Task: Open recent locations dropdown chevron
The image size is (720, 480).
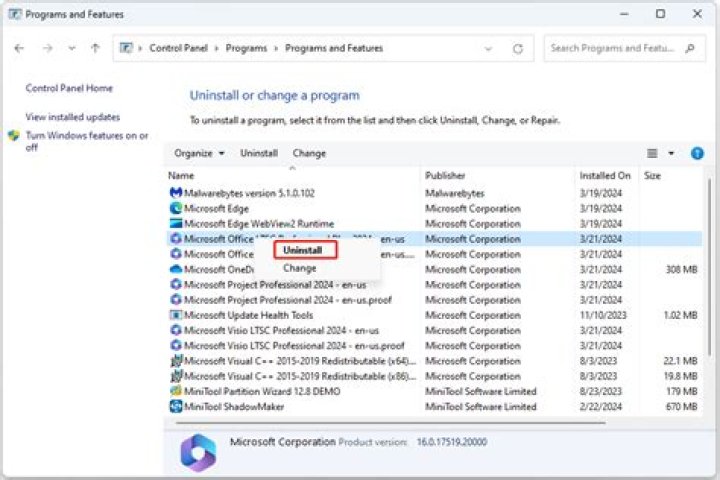Action: pyautogui.click(x=71, y=48)
